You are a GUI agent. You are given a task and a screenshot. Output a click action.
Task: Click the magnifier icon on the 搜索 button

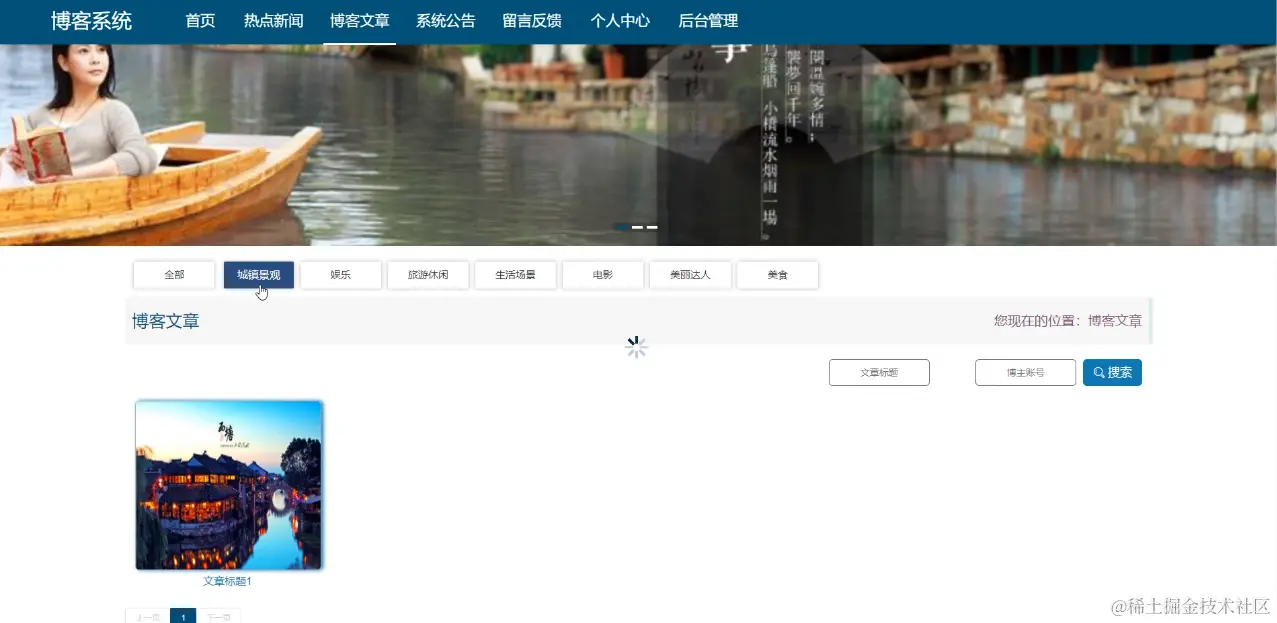coord(1097,371)
